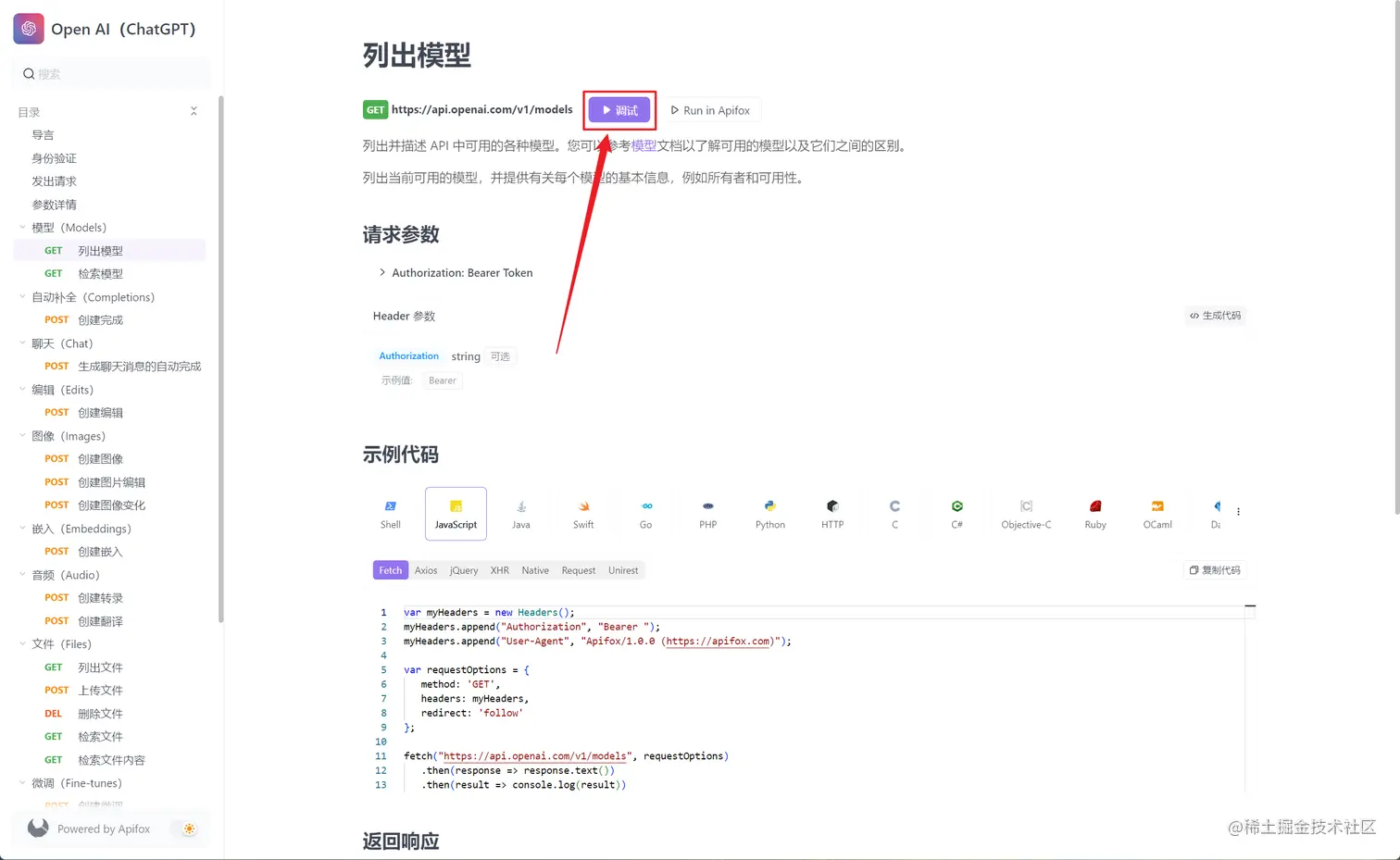Click the search magnifier icon
The height and width of the screenshot is (860, 1400).
29,74
